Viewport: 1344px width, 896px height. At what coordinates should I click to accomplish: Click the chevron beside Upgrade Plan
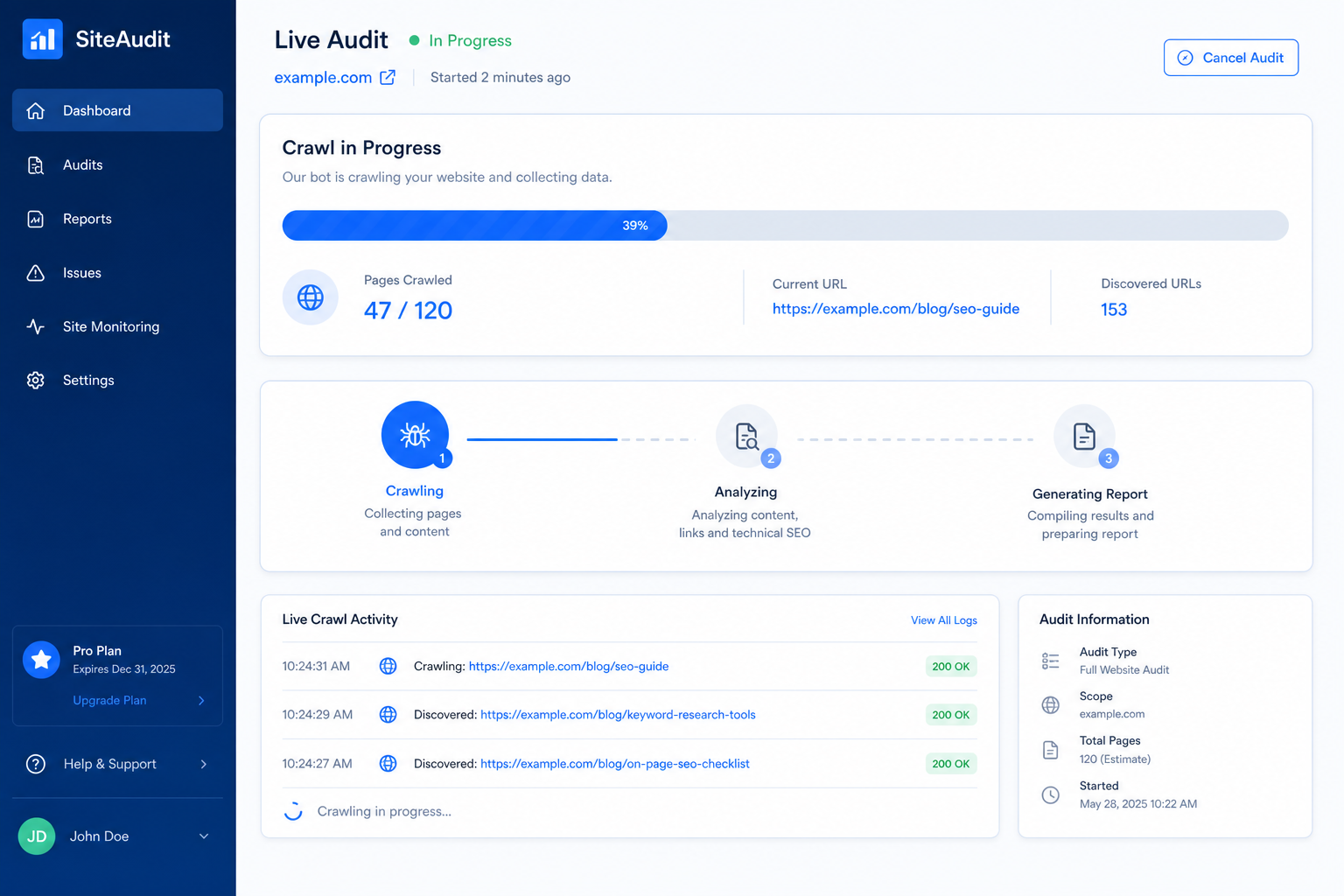(201, 700)
